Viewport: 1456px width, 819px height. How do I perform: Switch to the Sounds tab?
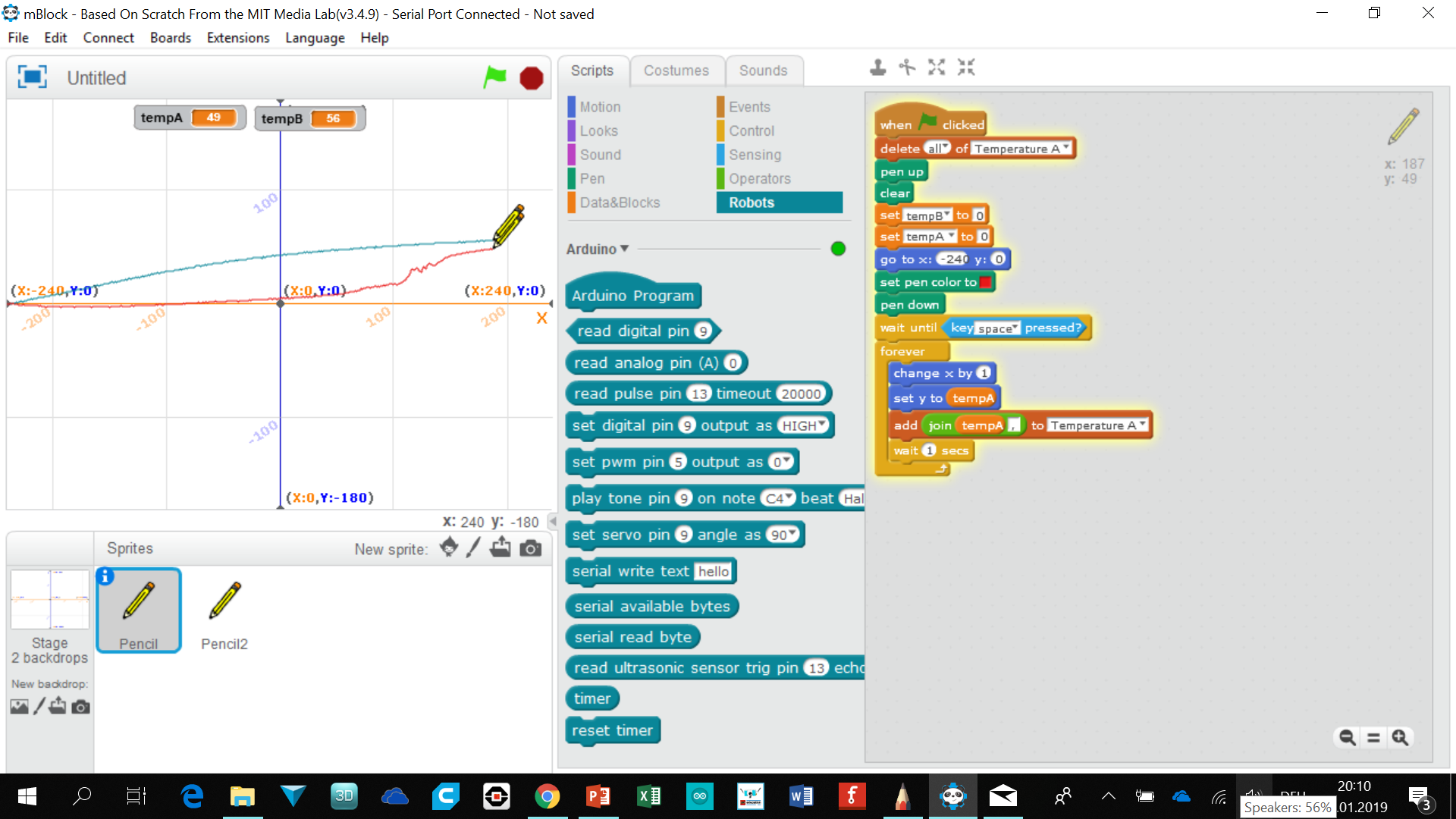pos(764,71)
